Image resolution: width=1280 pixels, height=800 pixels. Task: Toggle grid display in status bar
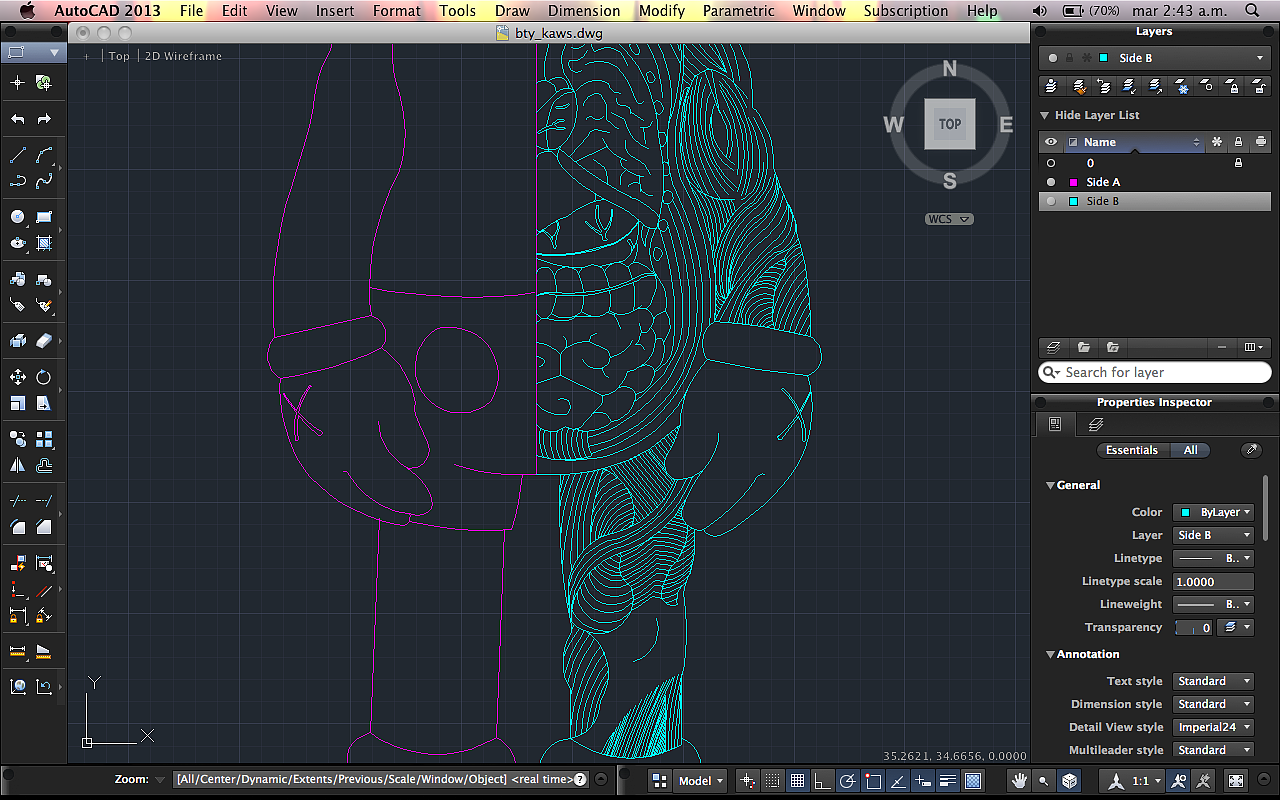pyautogui.click(x=797, y=780)
